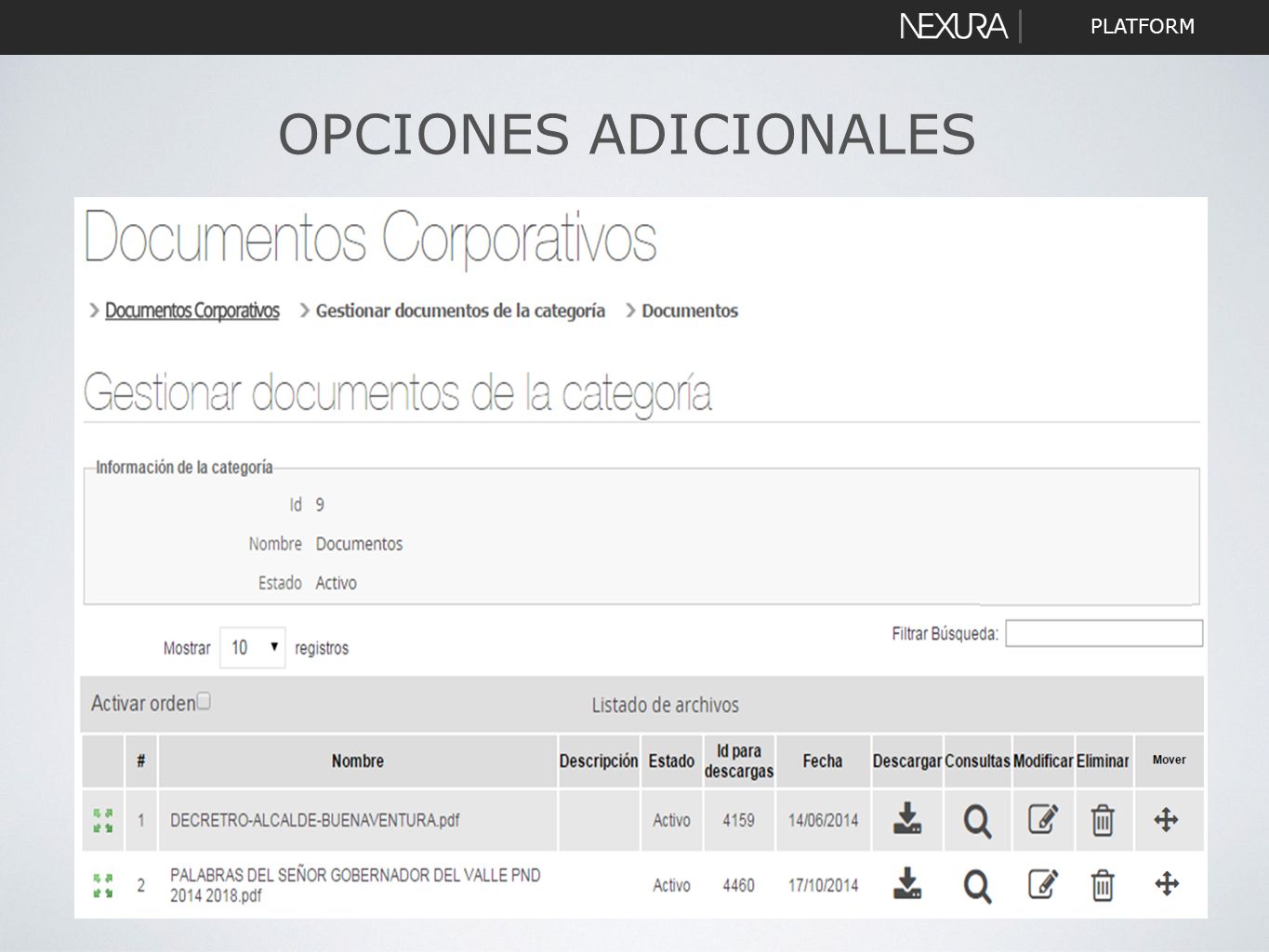Click the green expand icon in row 2
The width and height of the screenshot is (1269, 952).
[103, 886]
